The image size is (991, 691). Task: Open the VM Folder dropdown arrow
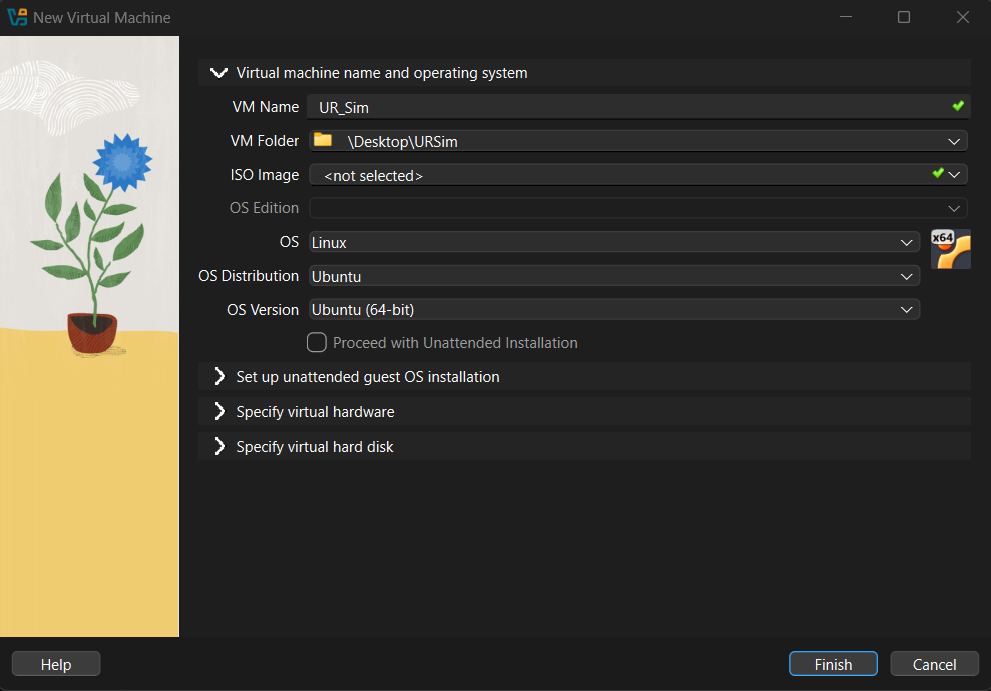[x=955, y=141]
